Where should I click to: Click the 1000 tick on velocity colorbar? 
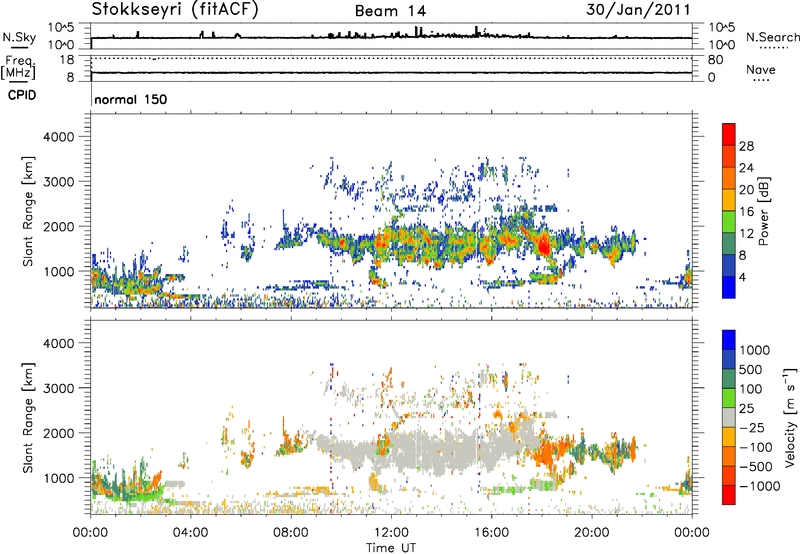point(755,350)
